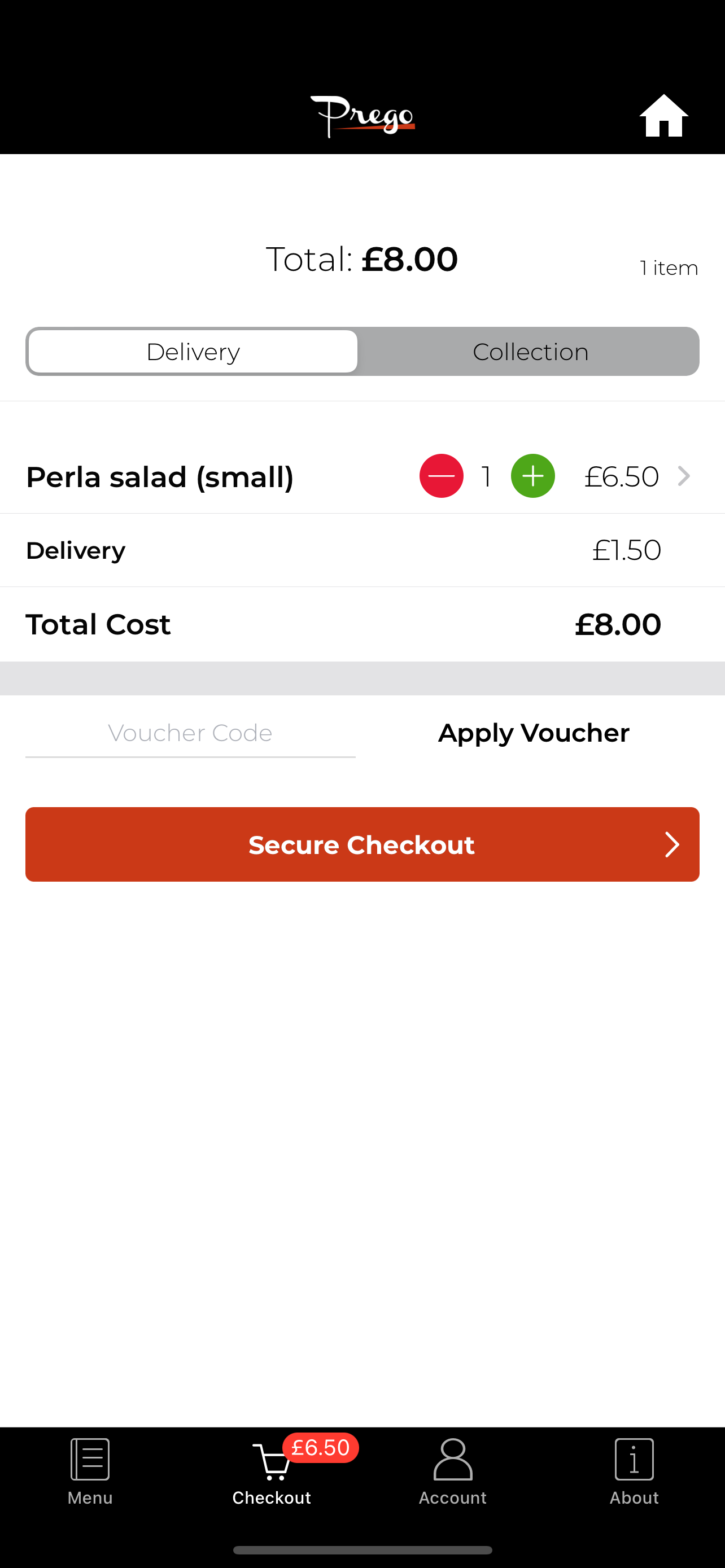Open the About info icon
The width and height of the screenshot is (725, 1568).
pyautogui.click(x=634, y=1459)
